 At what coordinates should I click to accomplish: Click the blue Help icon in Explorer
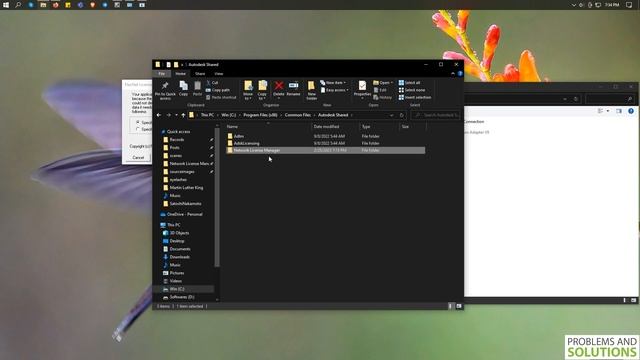click(460, 73)
